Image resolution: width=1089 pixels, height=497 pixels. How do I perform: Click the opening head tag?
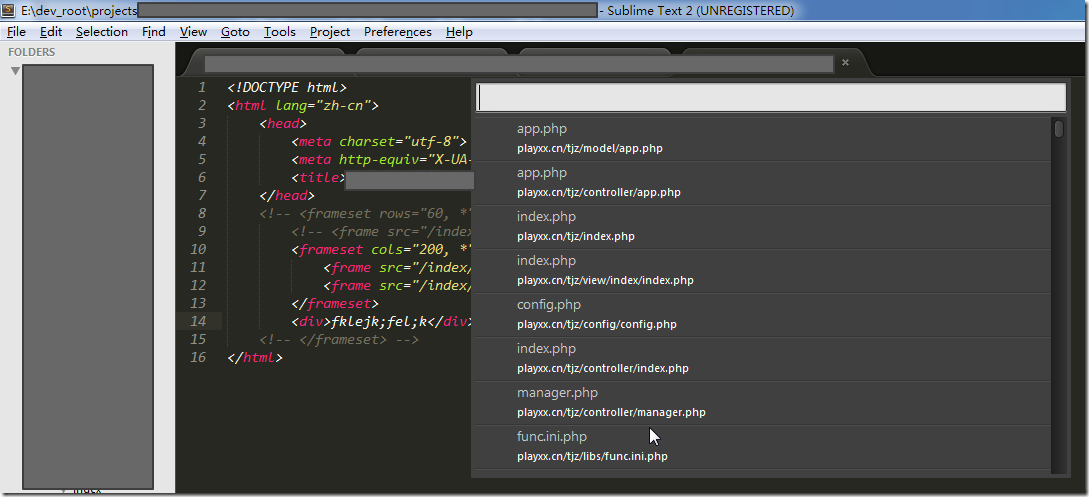pyautogui.click(x=283, y=124)
